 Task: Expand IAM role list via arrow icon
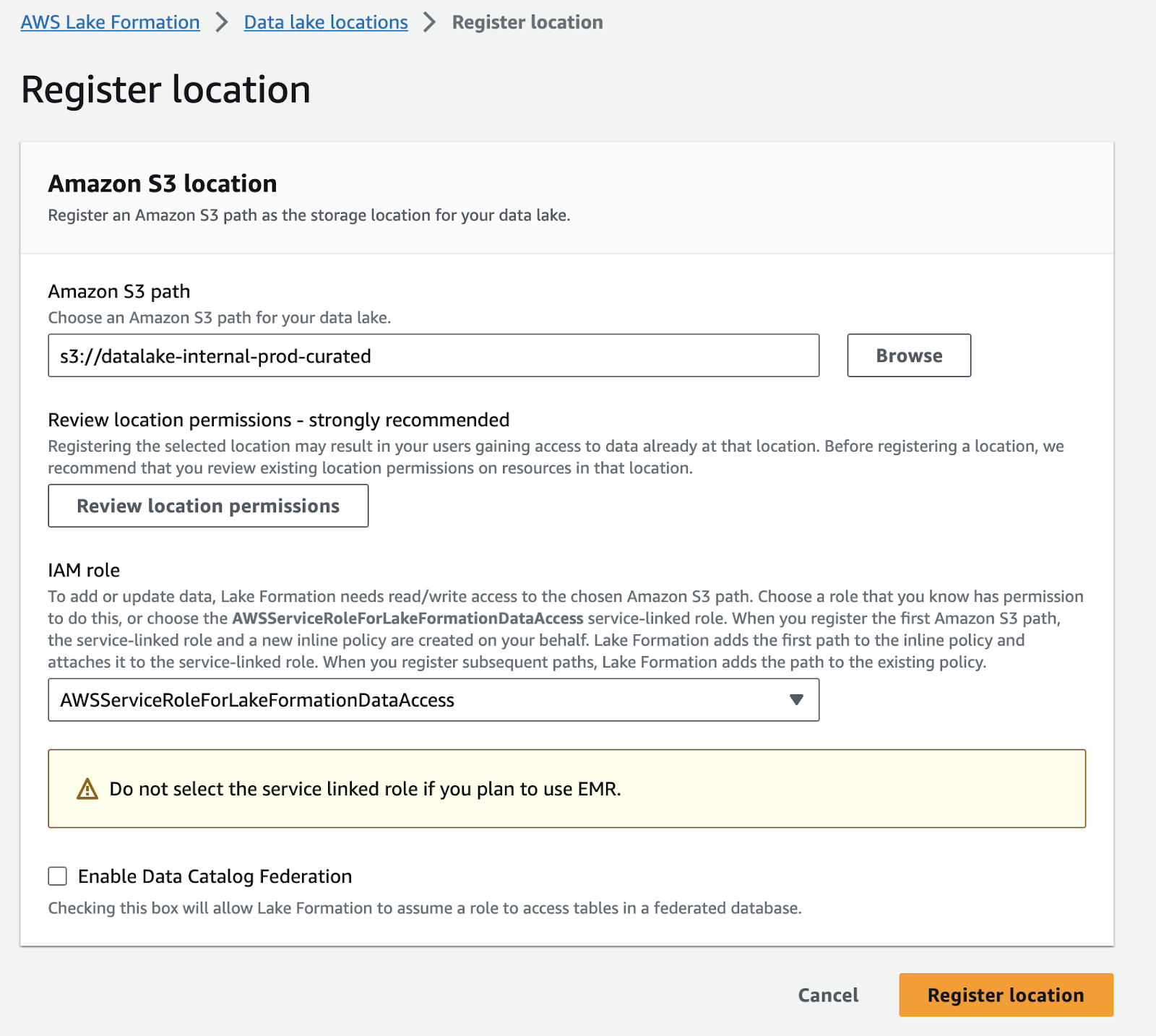pos(796,699)
